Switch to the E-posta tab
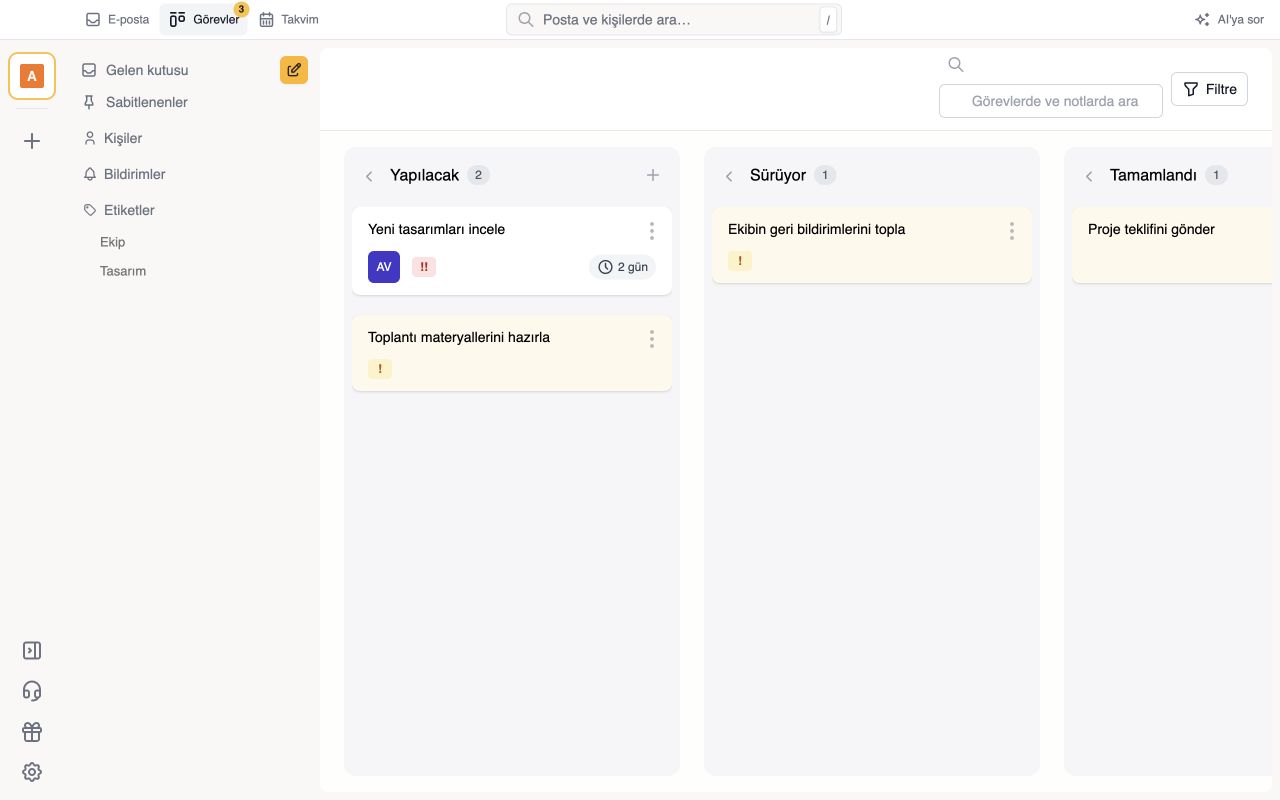This screenshot has height=800, width=1280. pyautogui.click(x=118, y=19)
